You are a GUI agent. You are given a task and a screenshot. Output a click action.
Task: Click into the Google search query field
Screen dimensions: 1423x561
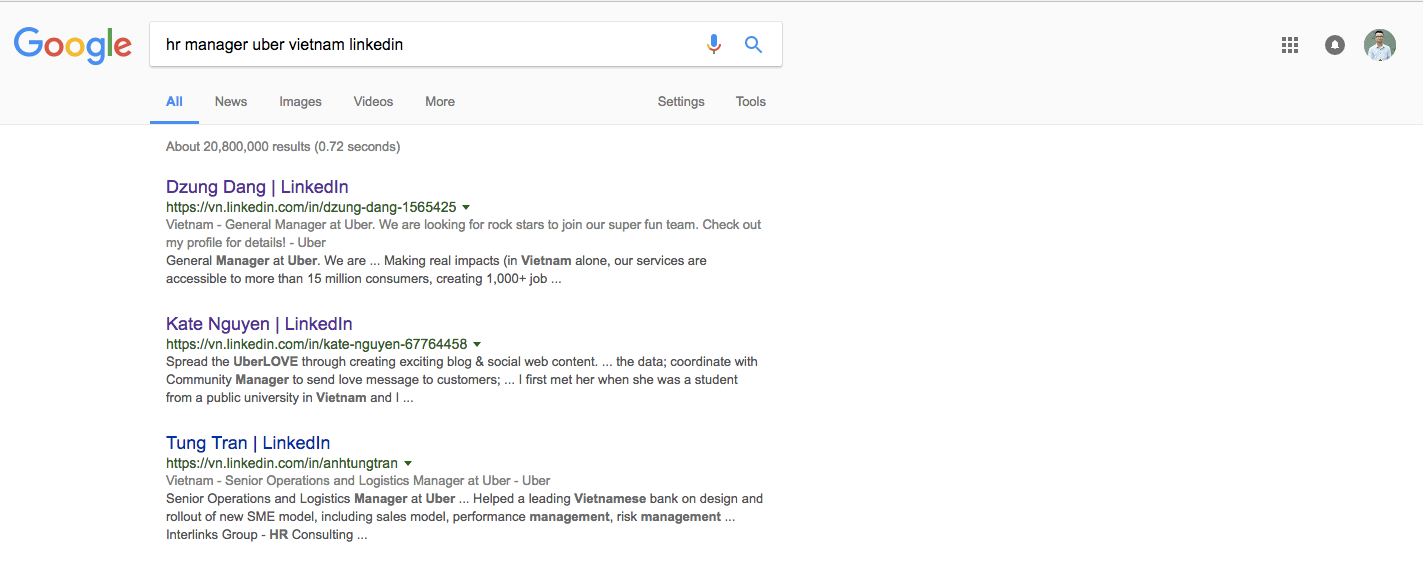pyautogui.click(x=420, y=45)
